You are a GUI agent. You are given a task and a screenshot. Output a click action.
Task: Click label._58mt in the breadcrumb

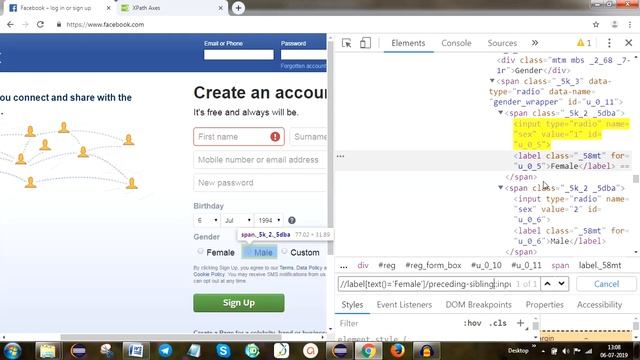[600, 265]
